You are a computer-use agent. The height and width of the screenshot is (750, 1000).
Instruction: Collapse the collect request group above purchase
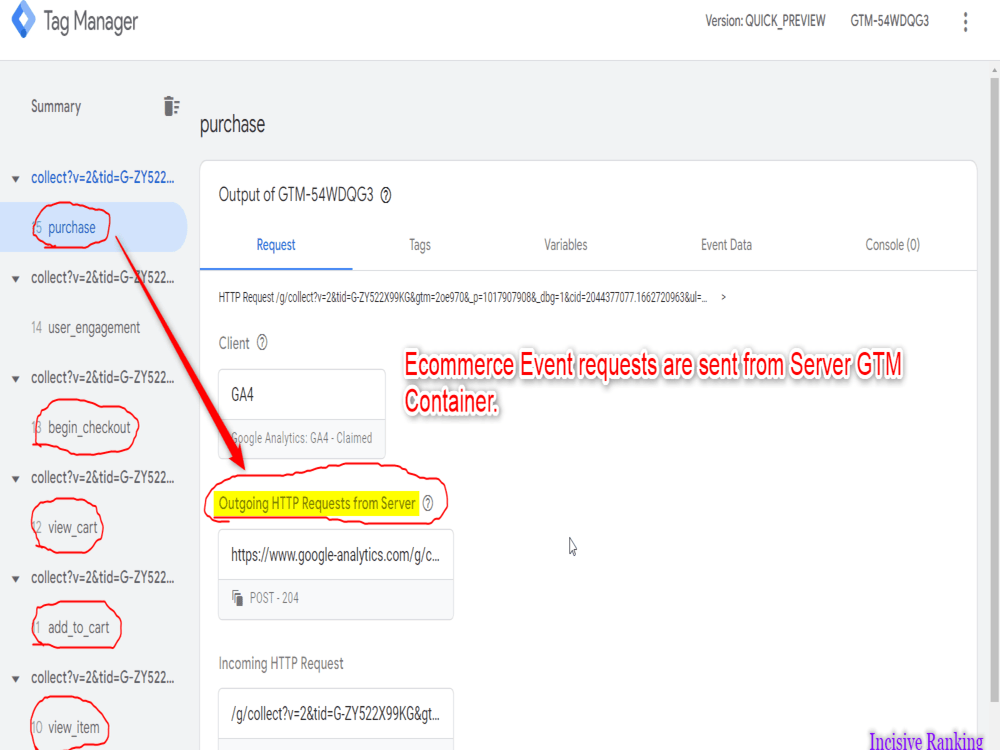coord(15,179)
